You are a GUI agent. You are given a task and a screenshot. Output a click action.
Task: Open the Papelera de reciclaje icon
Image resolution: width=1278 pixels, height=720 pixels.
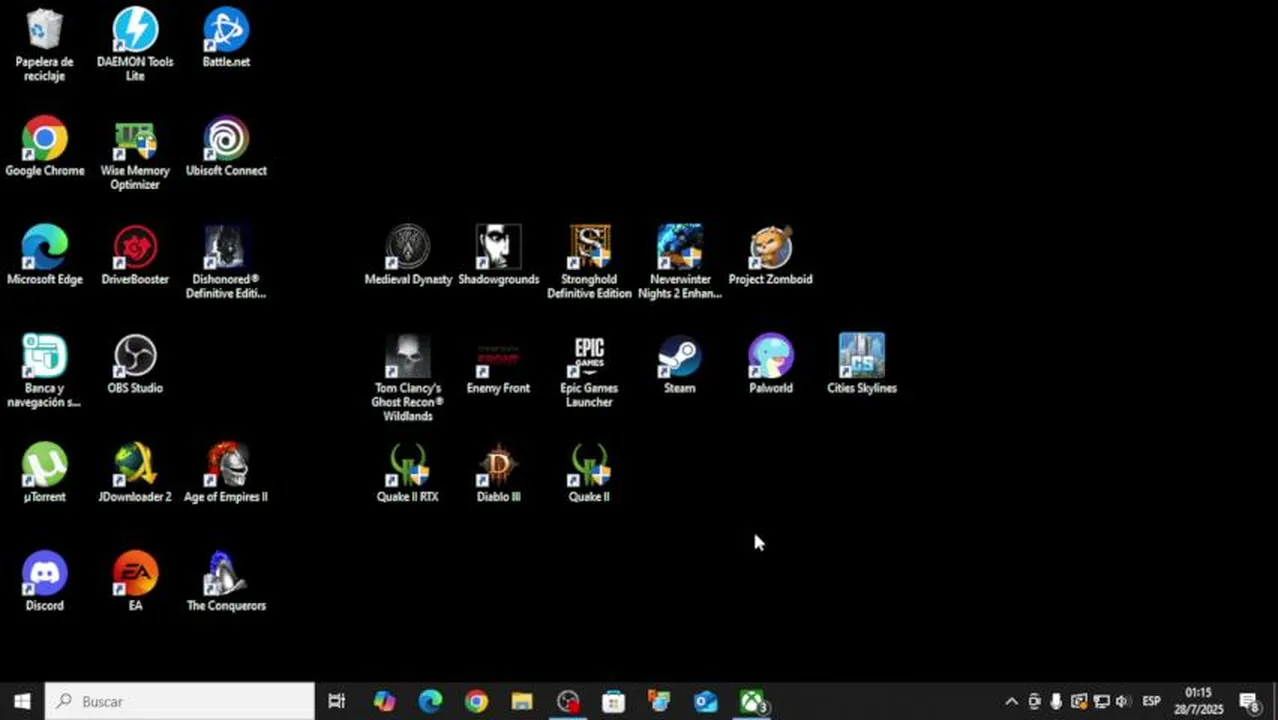coord(44,45)
